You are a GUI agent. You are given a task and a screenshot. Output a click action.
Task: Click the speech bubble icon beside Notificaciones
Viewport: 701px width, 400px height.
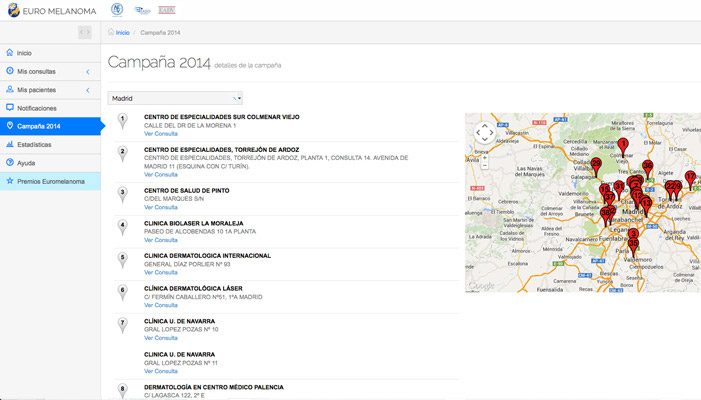point(10,107)
